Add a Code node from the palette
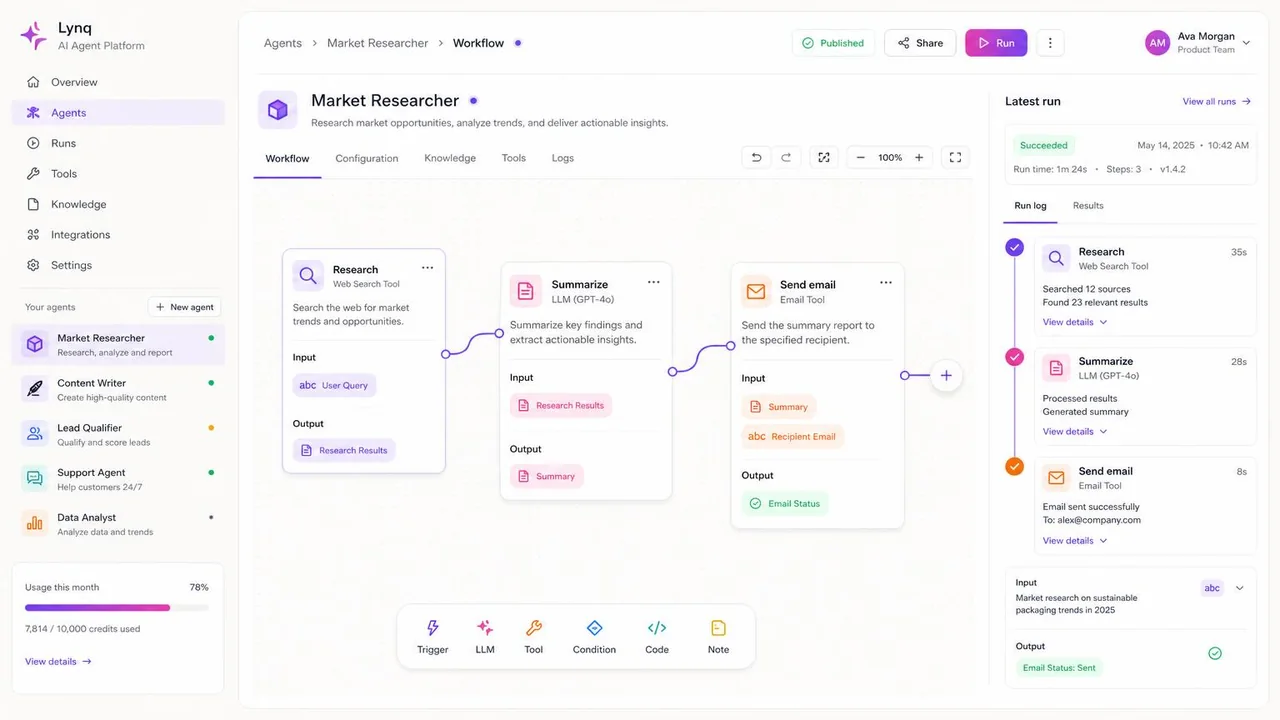The width and height of the screenshot is (1280, 720). point(657,637)
